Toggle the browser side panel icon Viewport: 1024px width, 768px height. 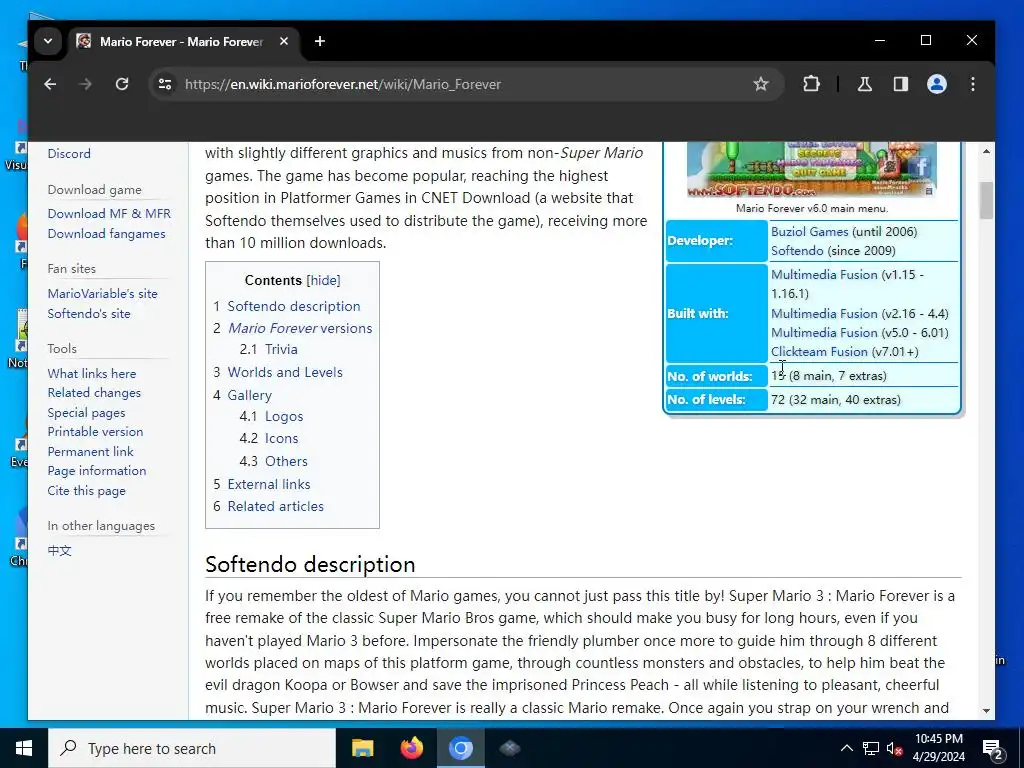coord(901,84)
